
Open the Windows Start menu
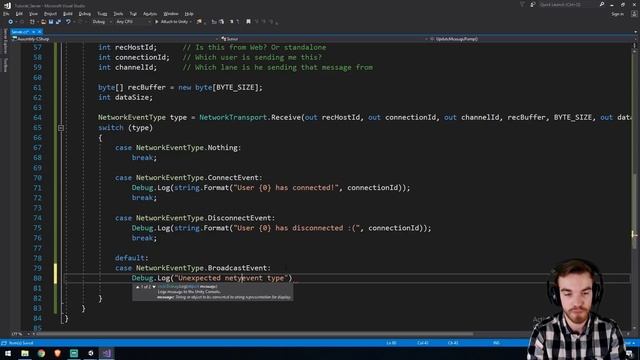point(8,353)
